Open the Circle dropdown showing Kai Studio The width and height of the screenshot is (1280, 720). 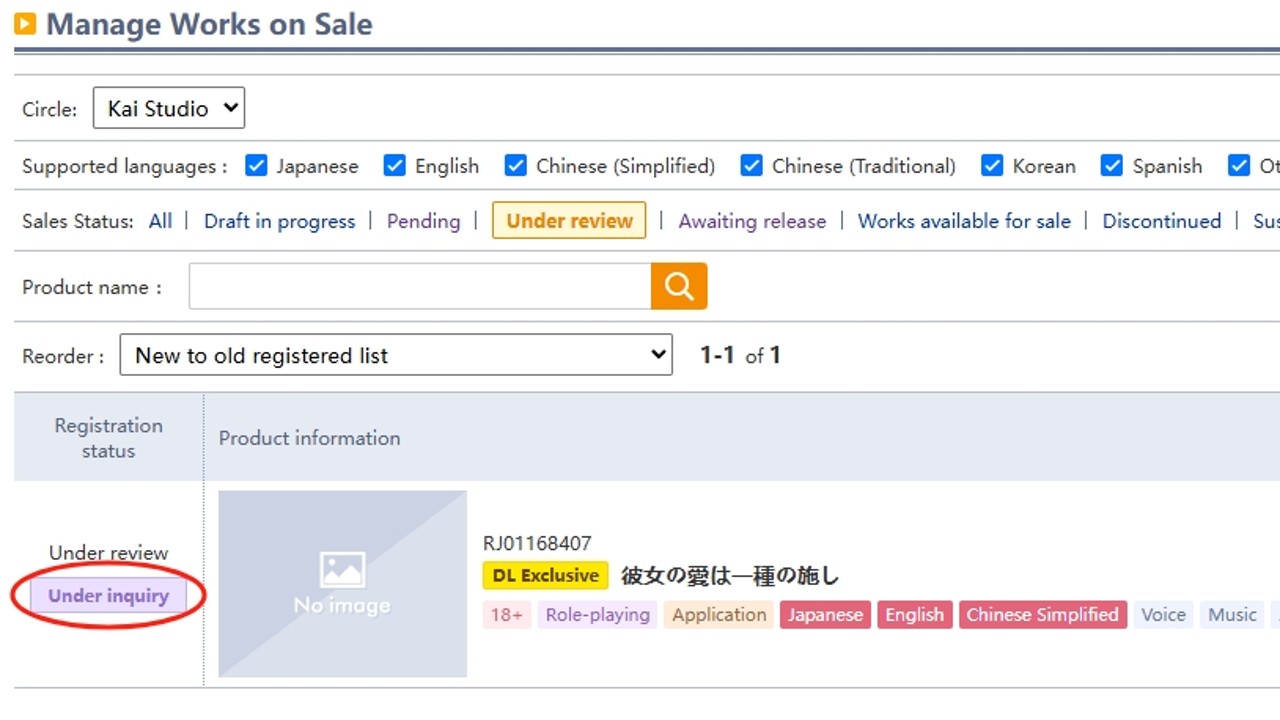pos(169,109)
